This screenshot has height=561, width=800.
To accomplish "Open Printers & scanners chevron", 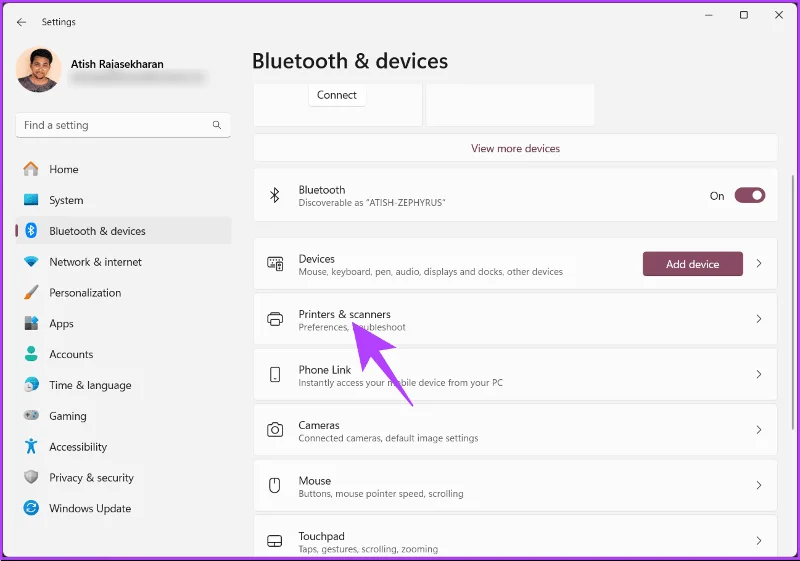I will (759, 319).
